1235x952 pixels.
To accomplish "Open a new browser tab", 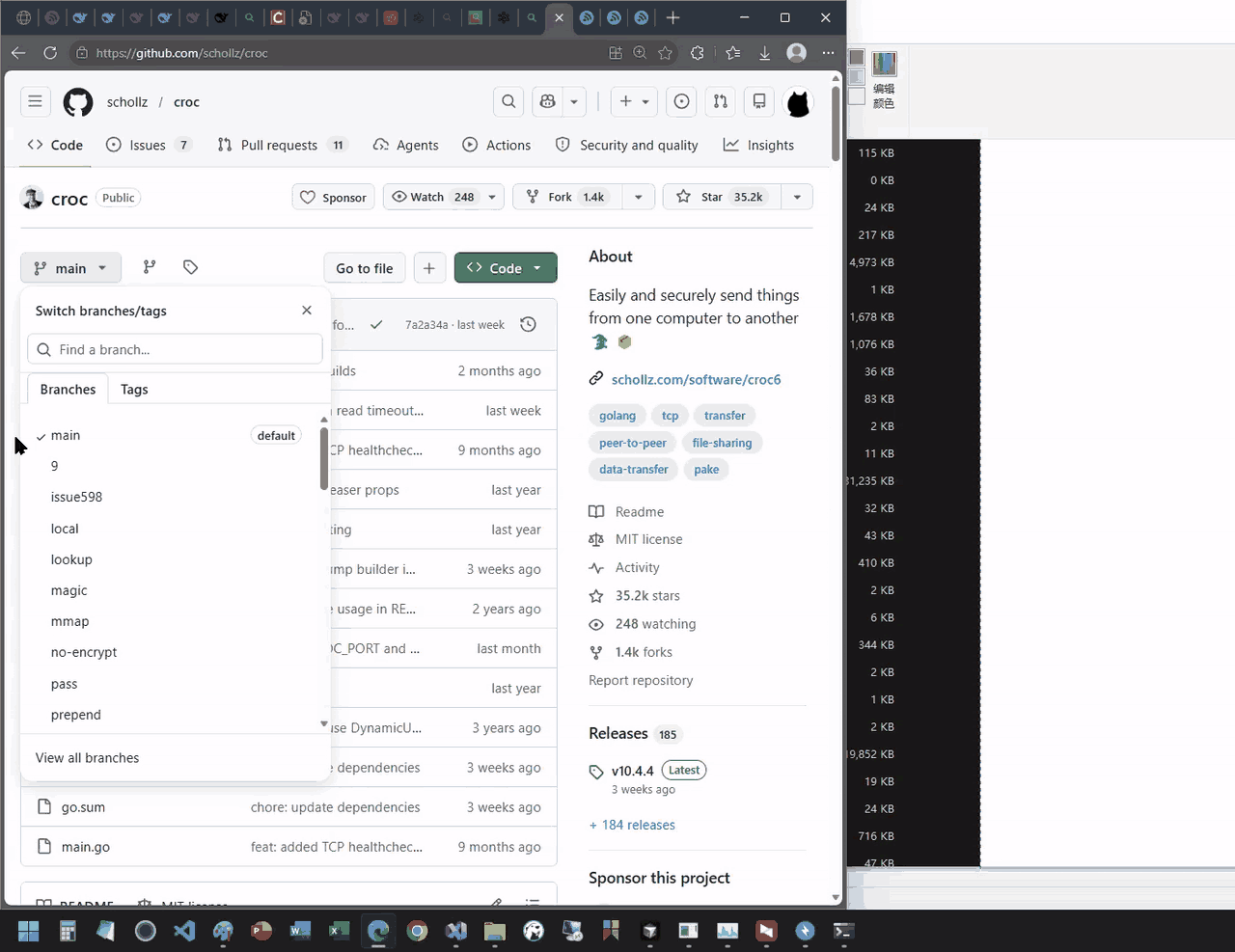I will click(673, 17).
